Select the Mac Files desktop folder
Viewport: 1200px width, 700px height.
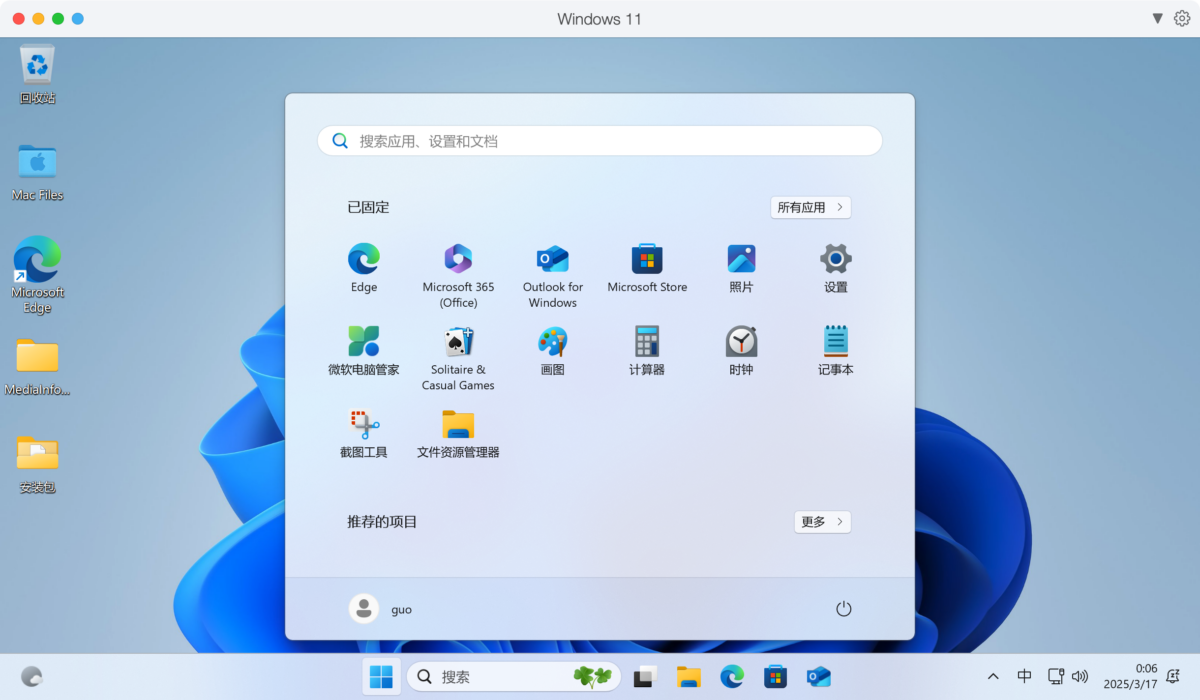tap(38, 172)
